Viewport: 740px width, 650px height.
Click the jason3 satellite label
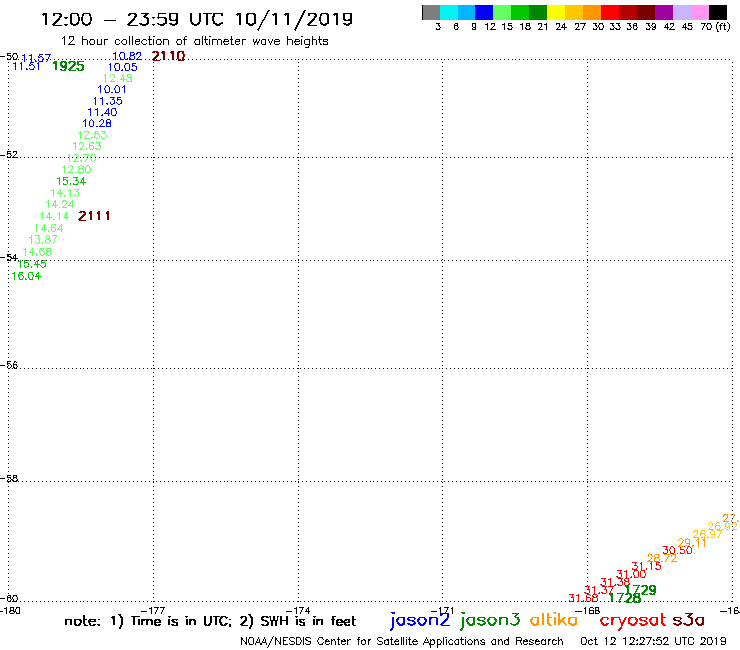coord(490,620)
